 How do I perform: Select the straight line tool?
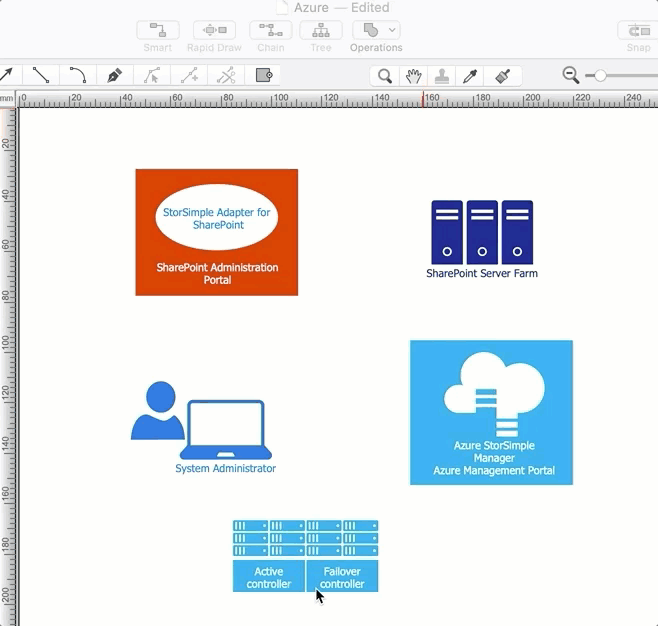click(41, 76)
